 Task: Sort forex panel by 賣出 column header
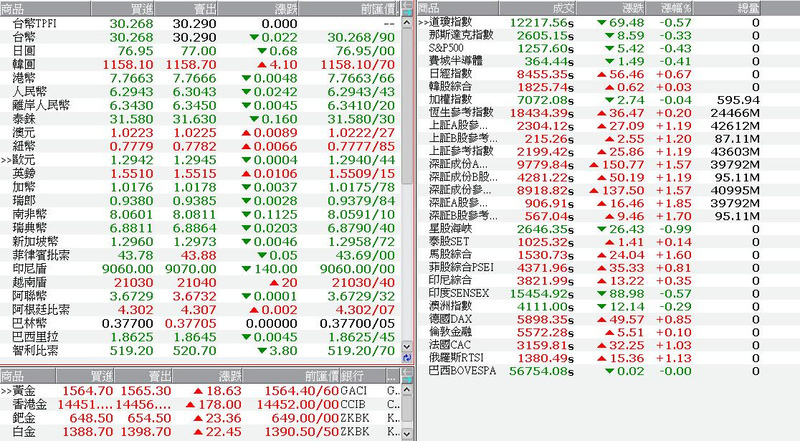point(186,8)
